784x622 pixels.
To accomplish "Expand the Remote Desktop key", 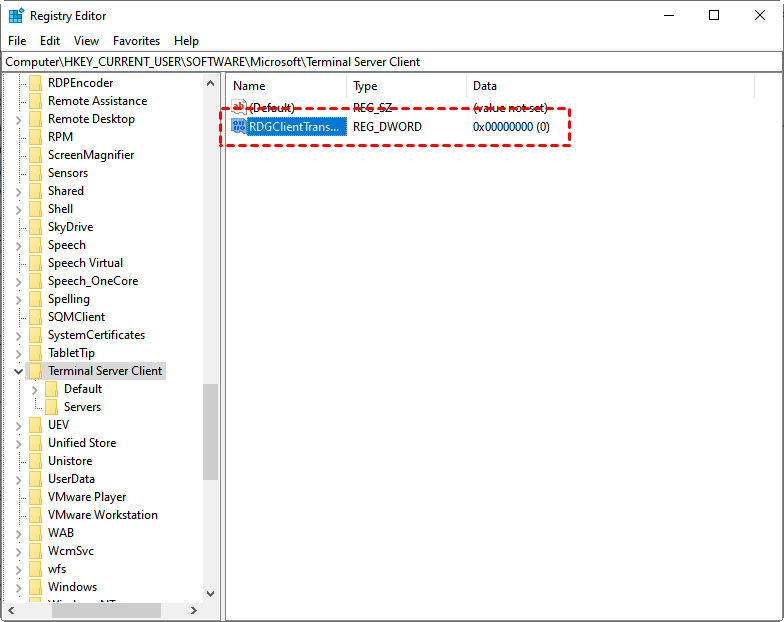I will pos(18,120).
